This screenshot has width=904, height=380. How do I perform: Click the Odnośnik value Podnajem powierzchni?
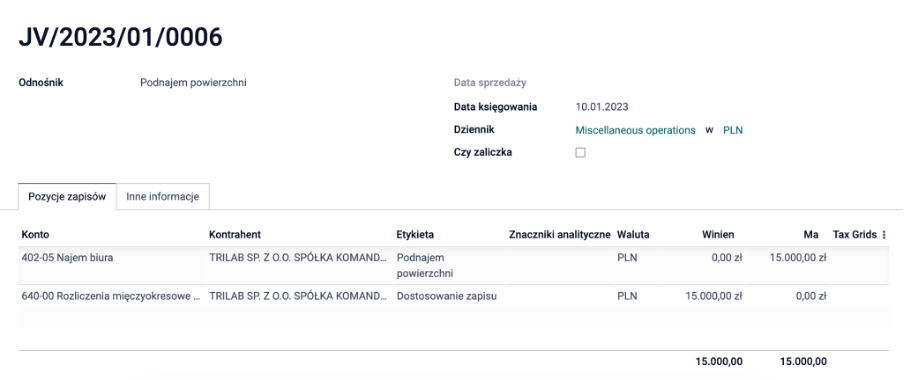tap(193, 82)
